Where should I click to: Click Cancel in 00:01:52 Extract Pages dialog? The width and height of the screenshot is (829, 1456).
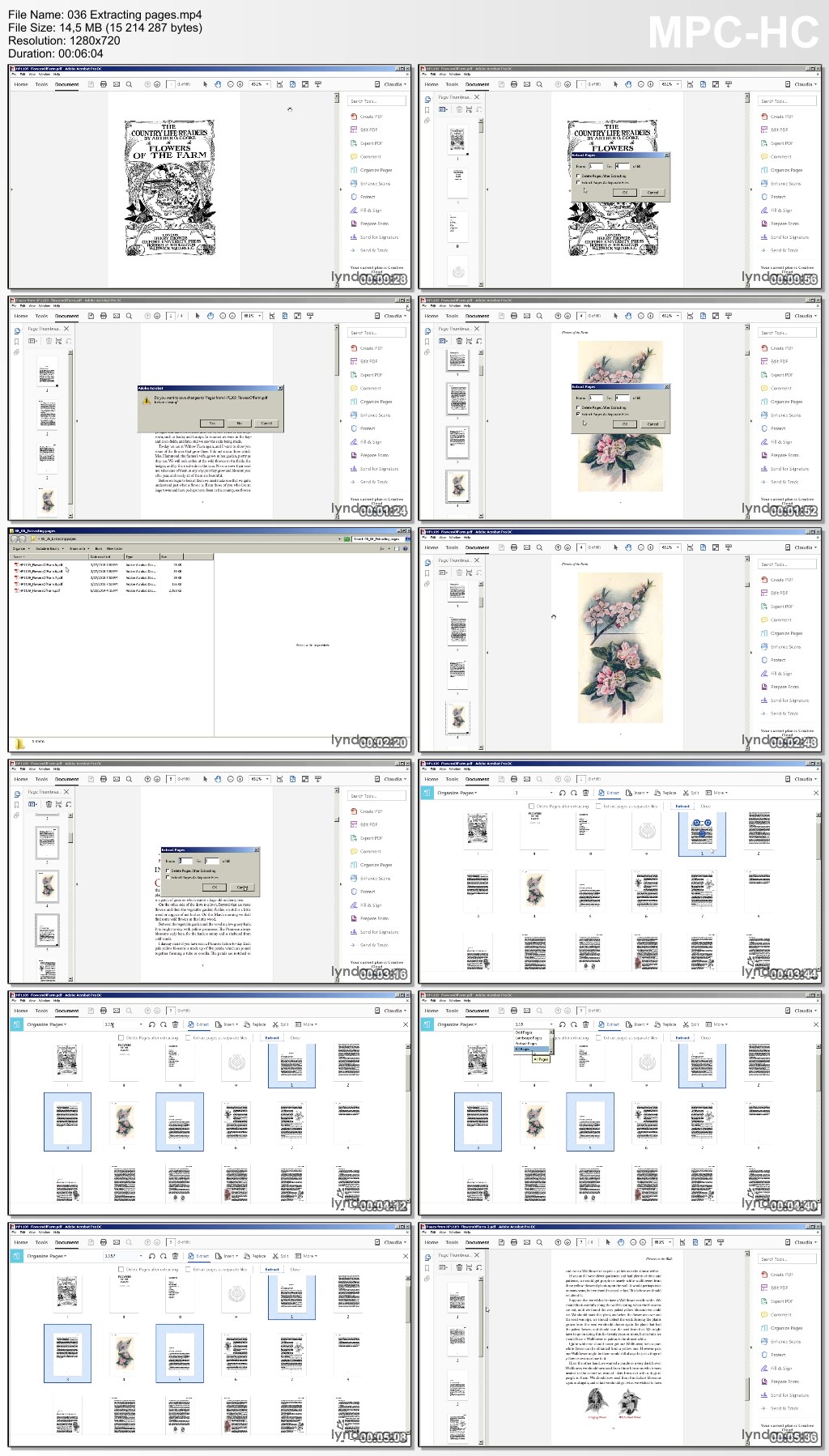[x=653, y=424]
